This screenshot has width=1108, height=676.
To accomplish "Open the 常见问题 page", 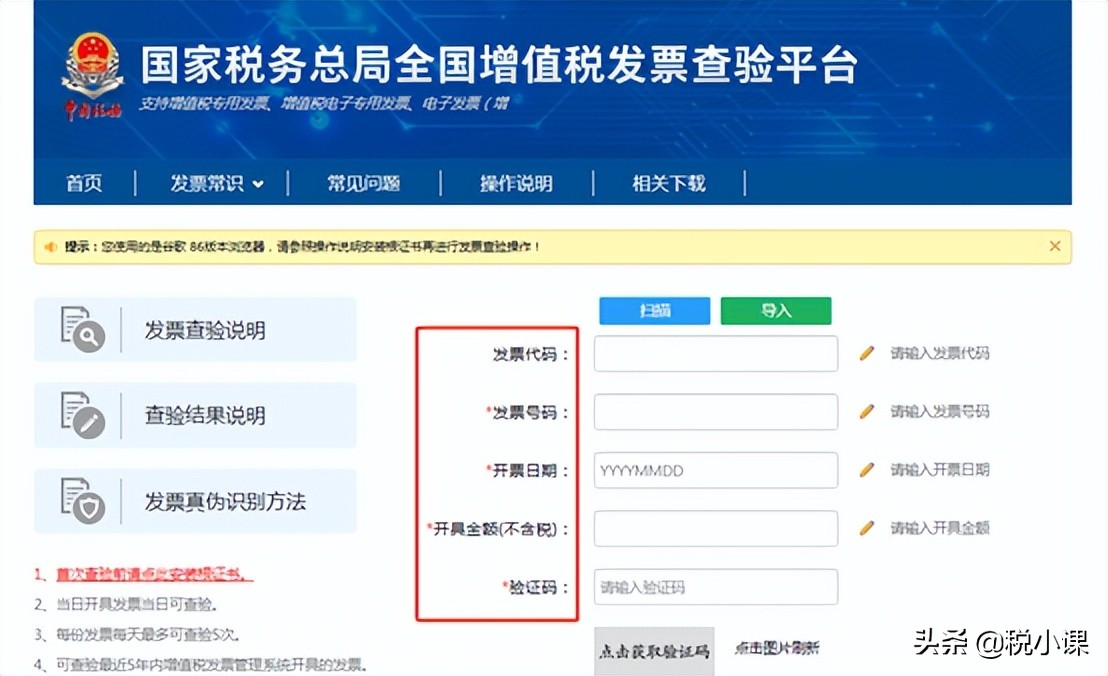I will 362,183.
